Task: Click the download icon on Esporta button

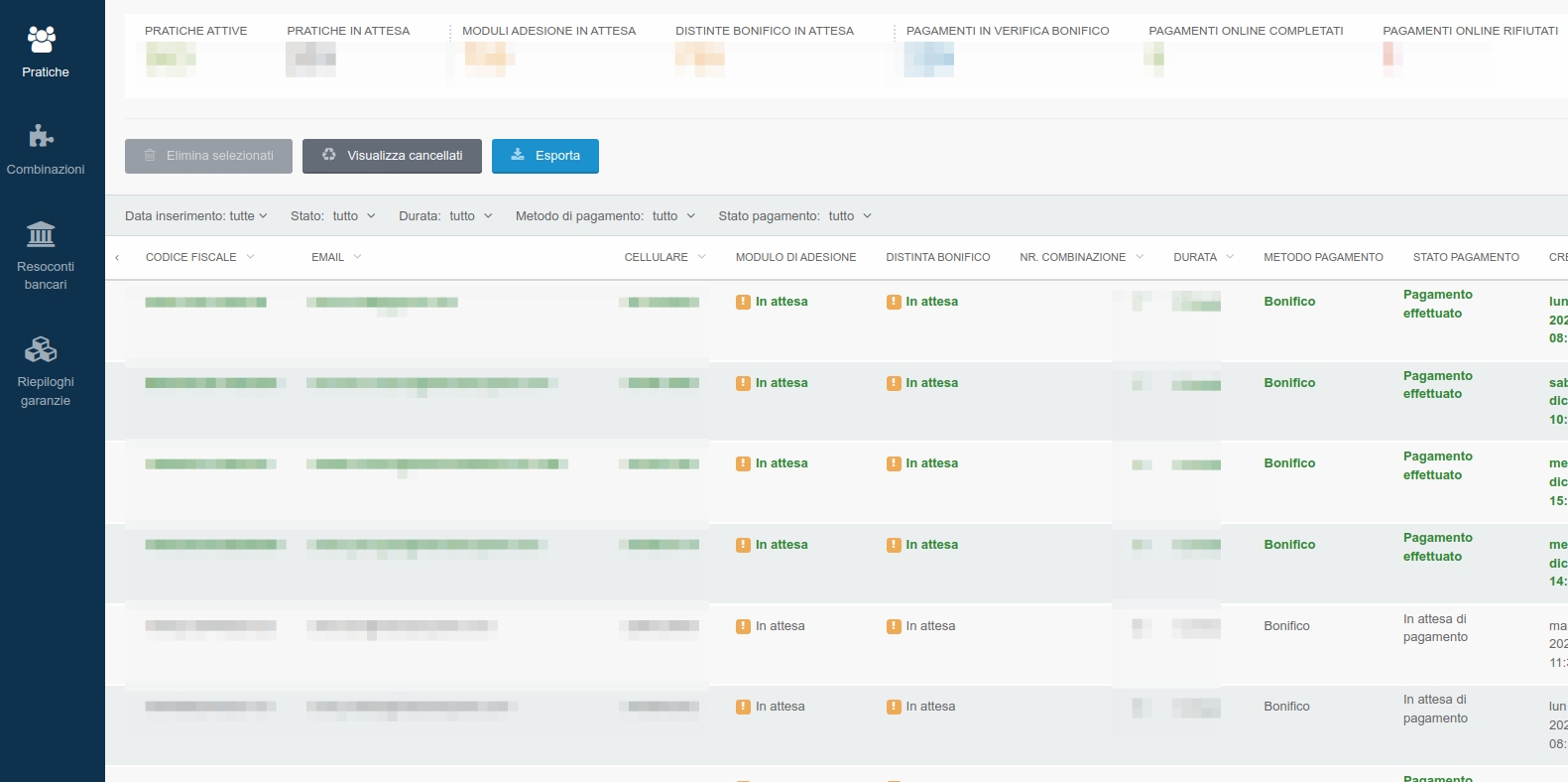Action: 518,155
